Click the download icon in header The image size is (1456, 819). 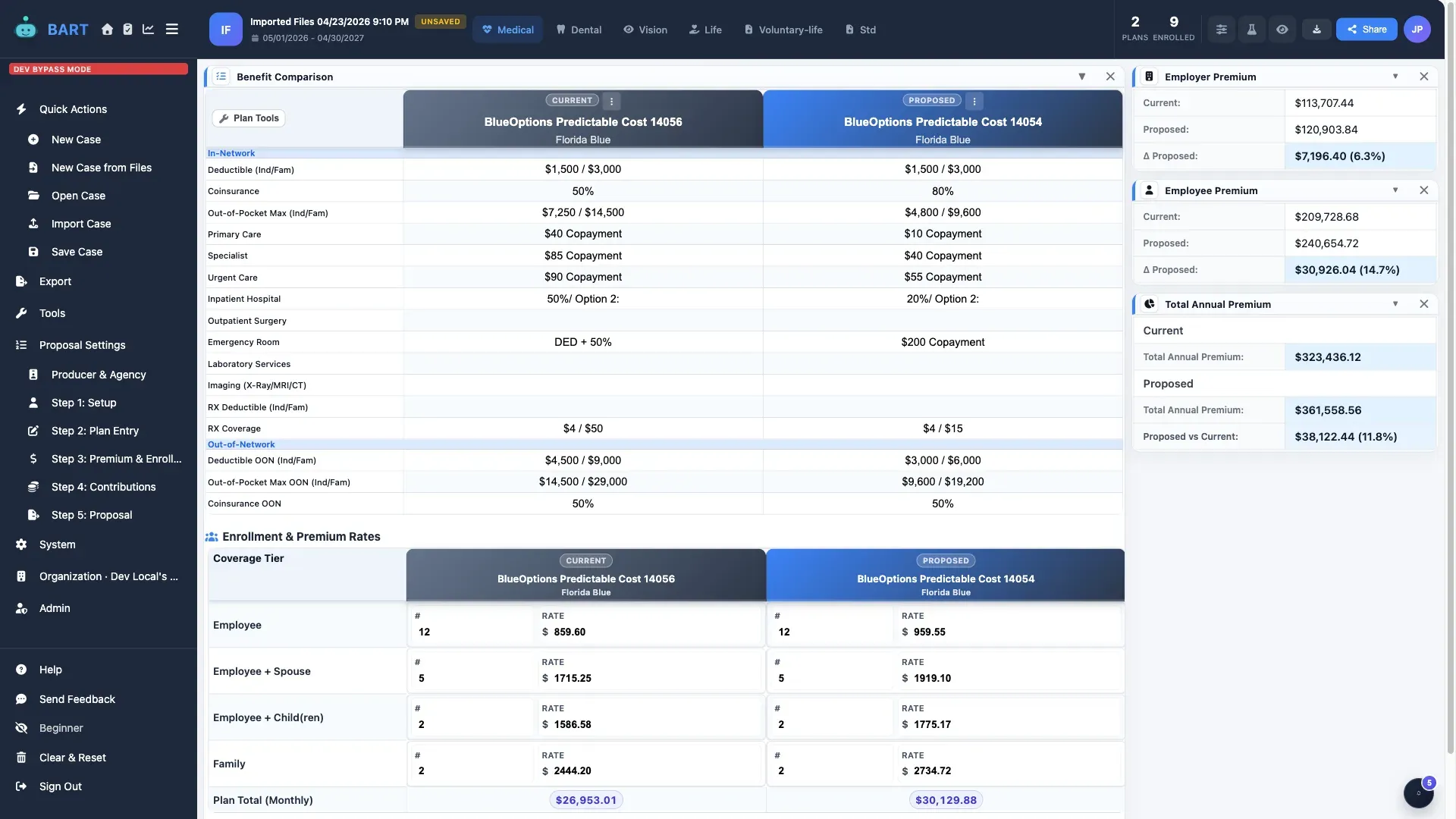click(1316, 30)
